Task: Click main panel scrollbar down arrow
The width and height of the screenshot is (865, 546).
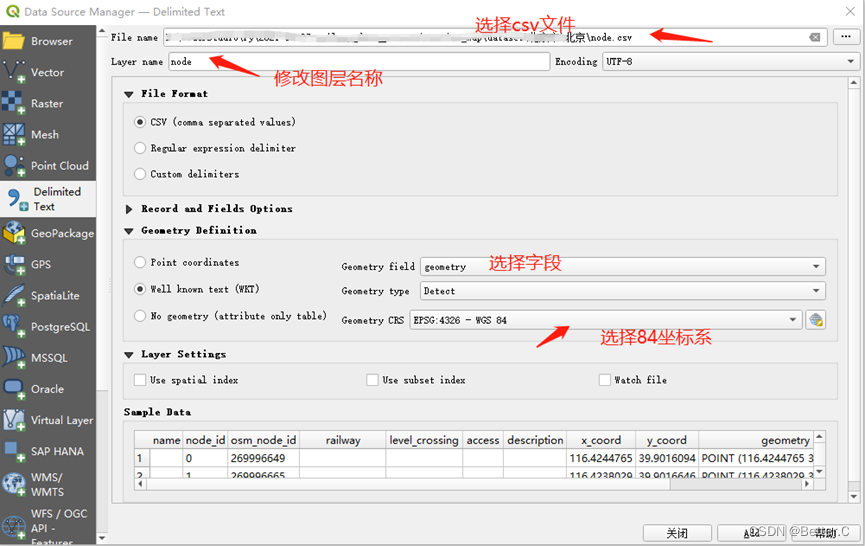Action: (x=854, y=496)
